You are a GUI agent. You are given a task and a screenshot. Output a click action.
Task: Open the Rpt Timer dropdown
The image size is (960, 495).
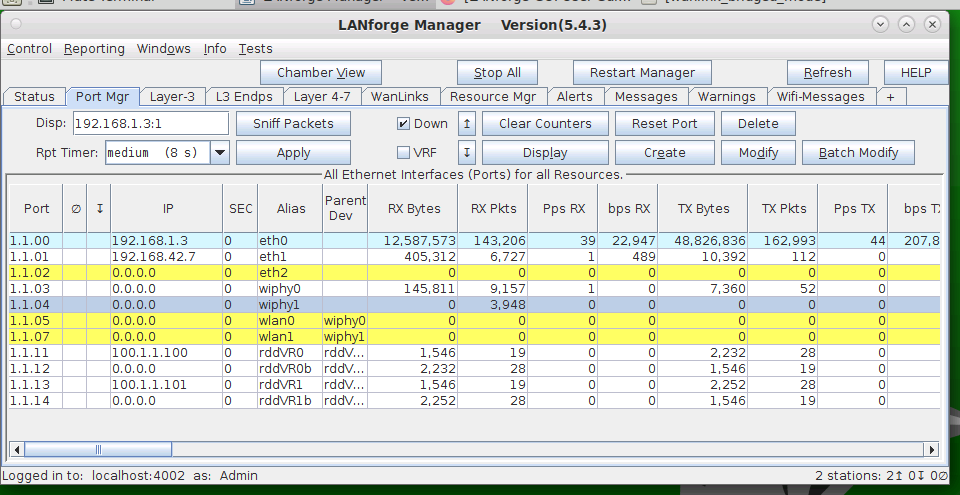coord(220,153)
